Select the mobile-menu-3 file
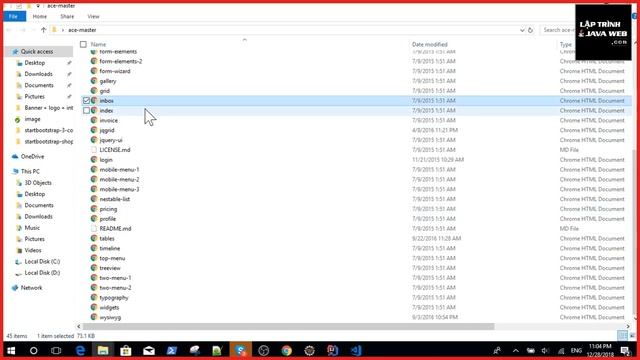This screenshot has width=640, height=360. tap(119, 189)
